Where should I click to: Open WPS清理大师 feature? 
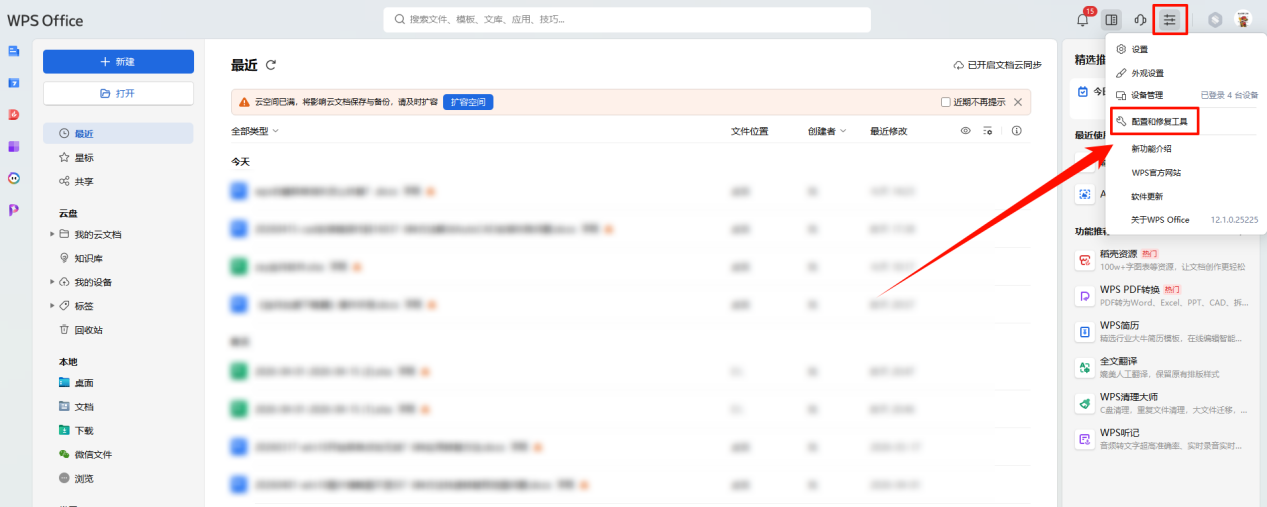(1161, 403)
